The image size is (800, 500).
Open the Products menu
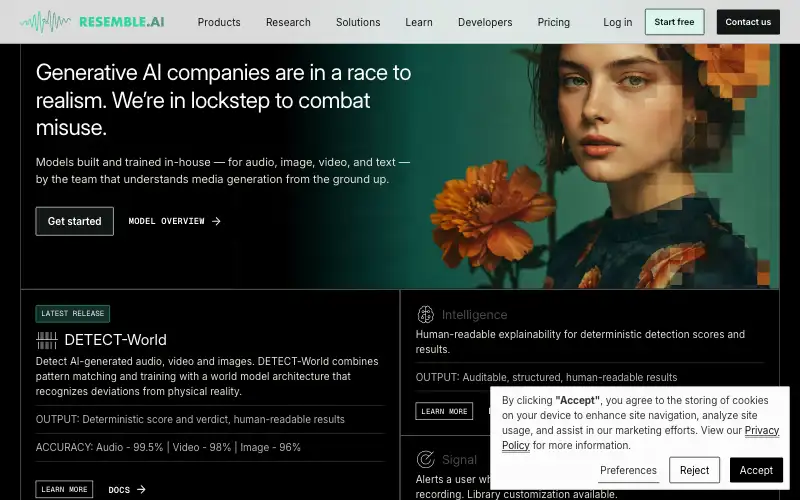[219, 22]
